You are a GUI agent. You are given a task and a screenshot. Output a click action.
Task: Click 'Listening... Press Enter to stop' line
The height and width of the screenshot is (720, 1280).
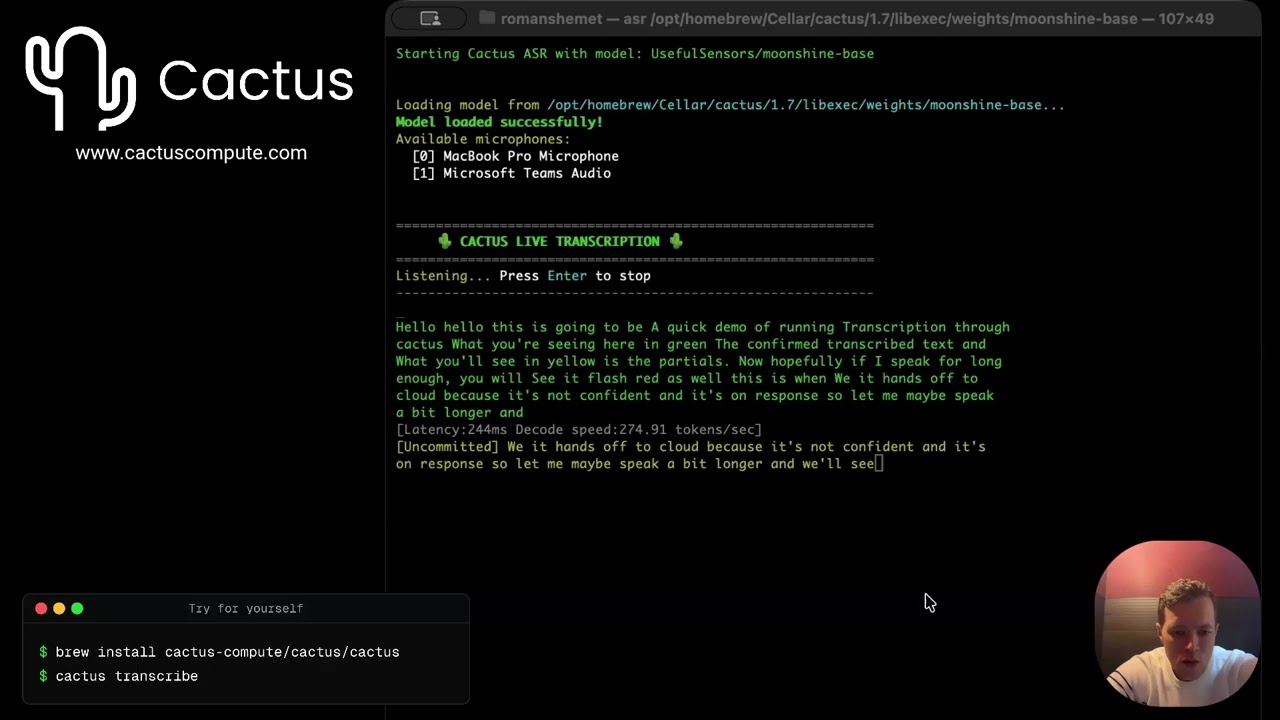point(523,276)
